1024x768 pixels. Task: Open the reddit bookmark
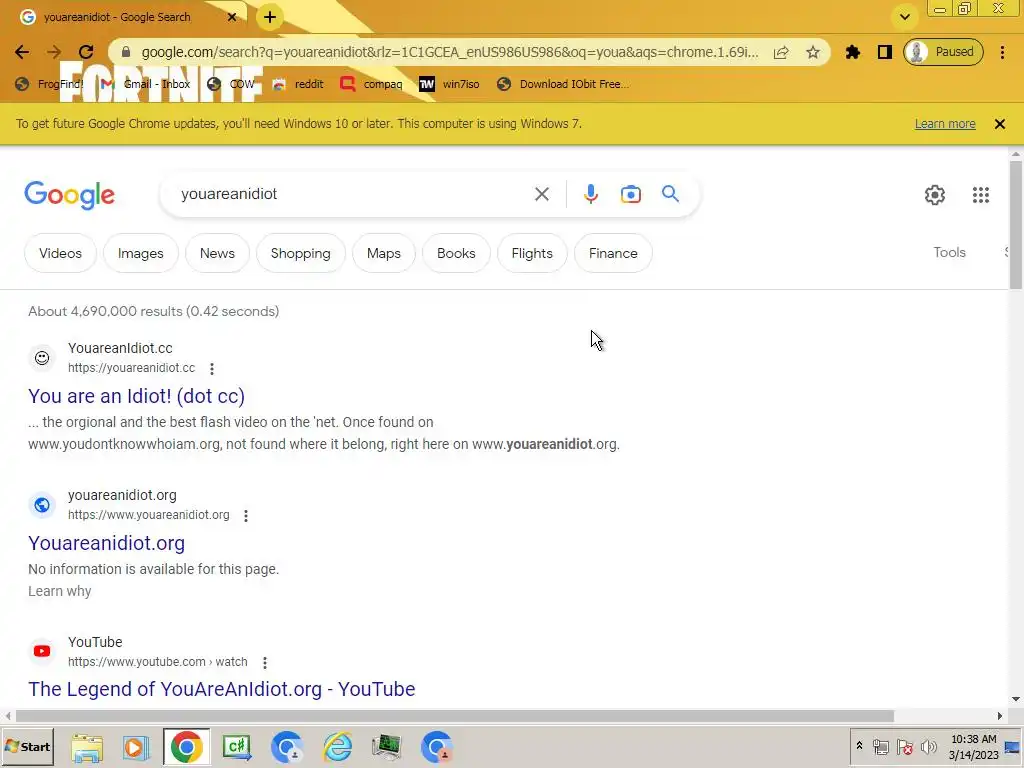pos(298,84)
